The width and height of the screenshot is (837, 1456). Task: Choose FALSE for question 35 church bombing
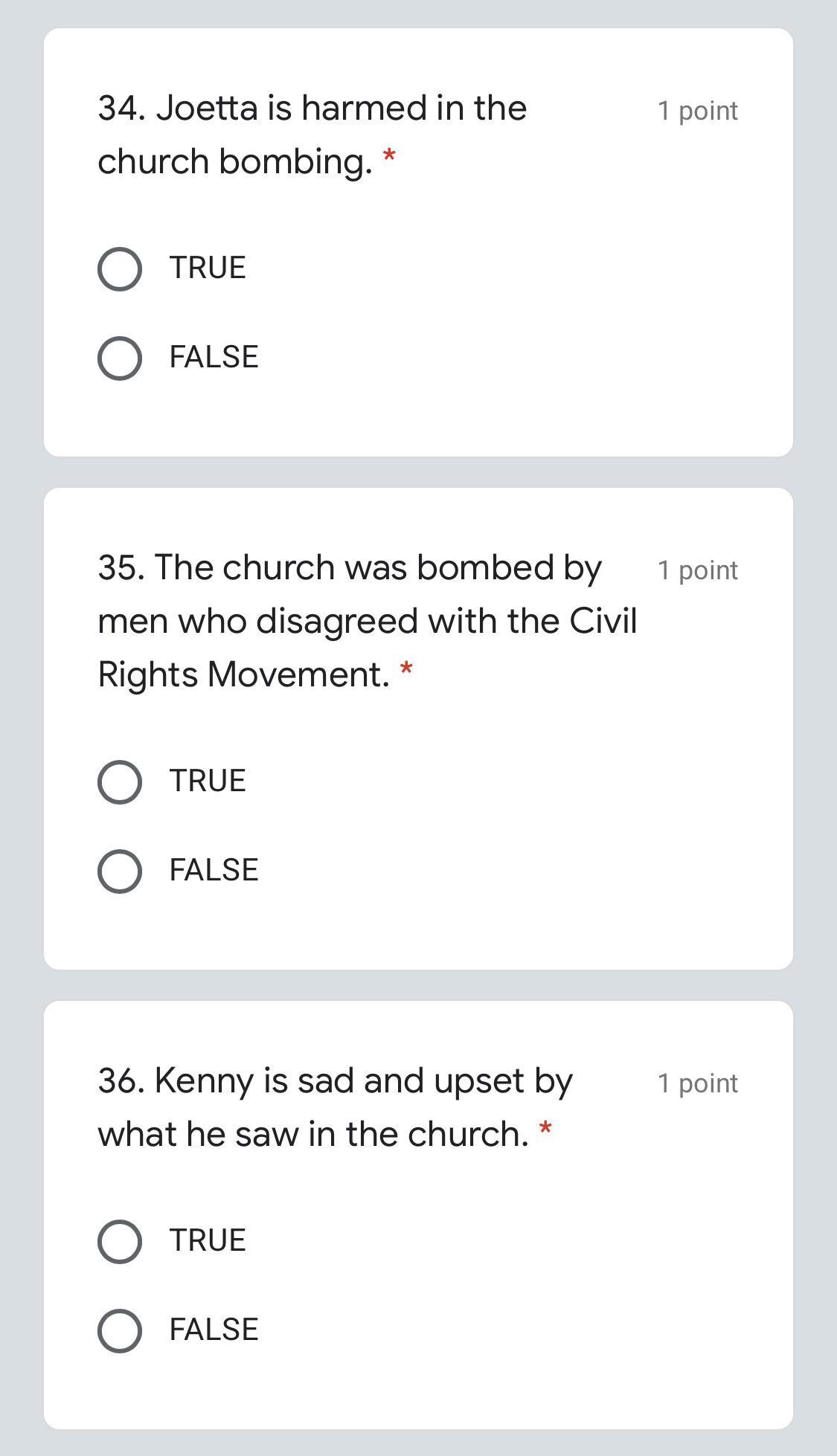coord(120,871)
